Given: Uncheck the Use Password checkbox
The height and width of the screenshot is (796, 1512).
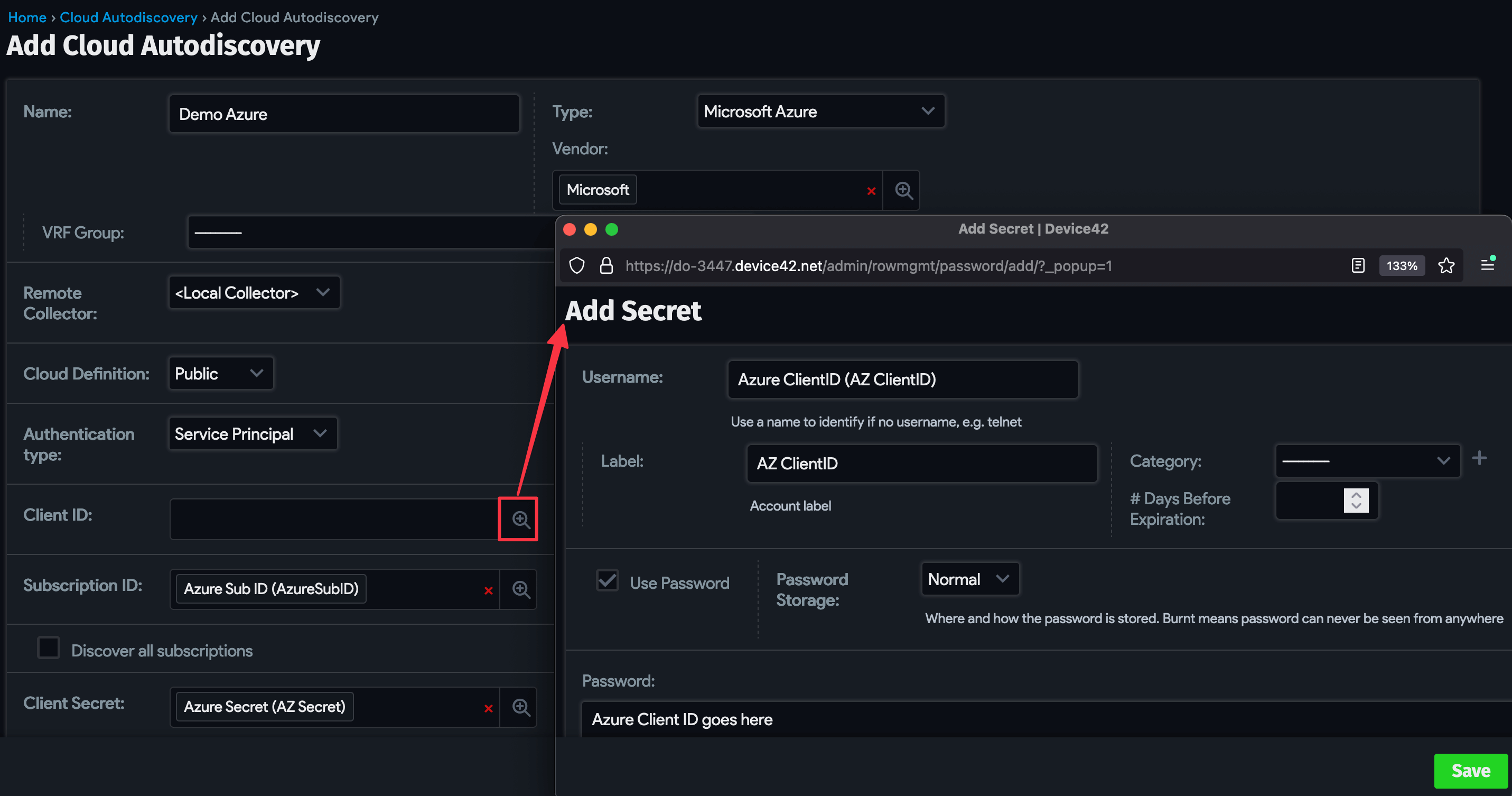Looking at the screenshot, I should click(x=608, y=580).
